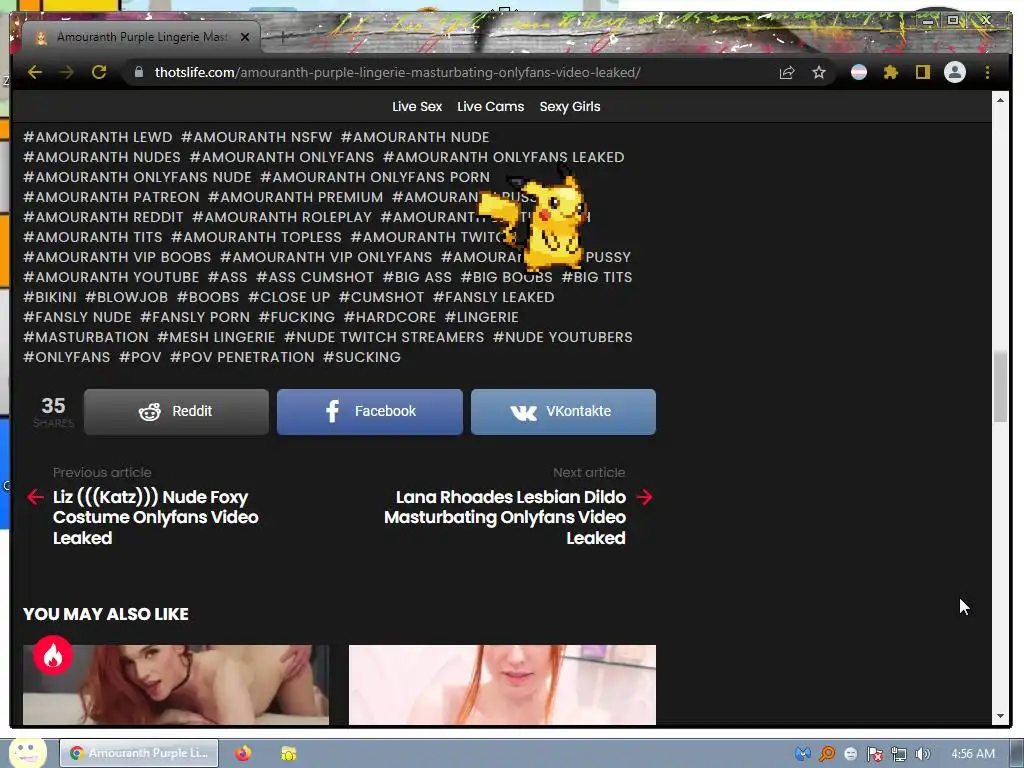Screen dimensions: 1024x768
Task: Click the #FANSLY LEAKED tag
Action: coord(493,297)
